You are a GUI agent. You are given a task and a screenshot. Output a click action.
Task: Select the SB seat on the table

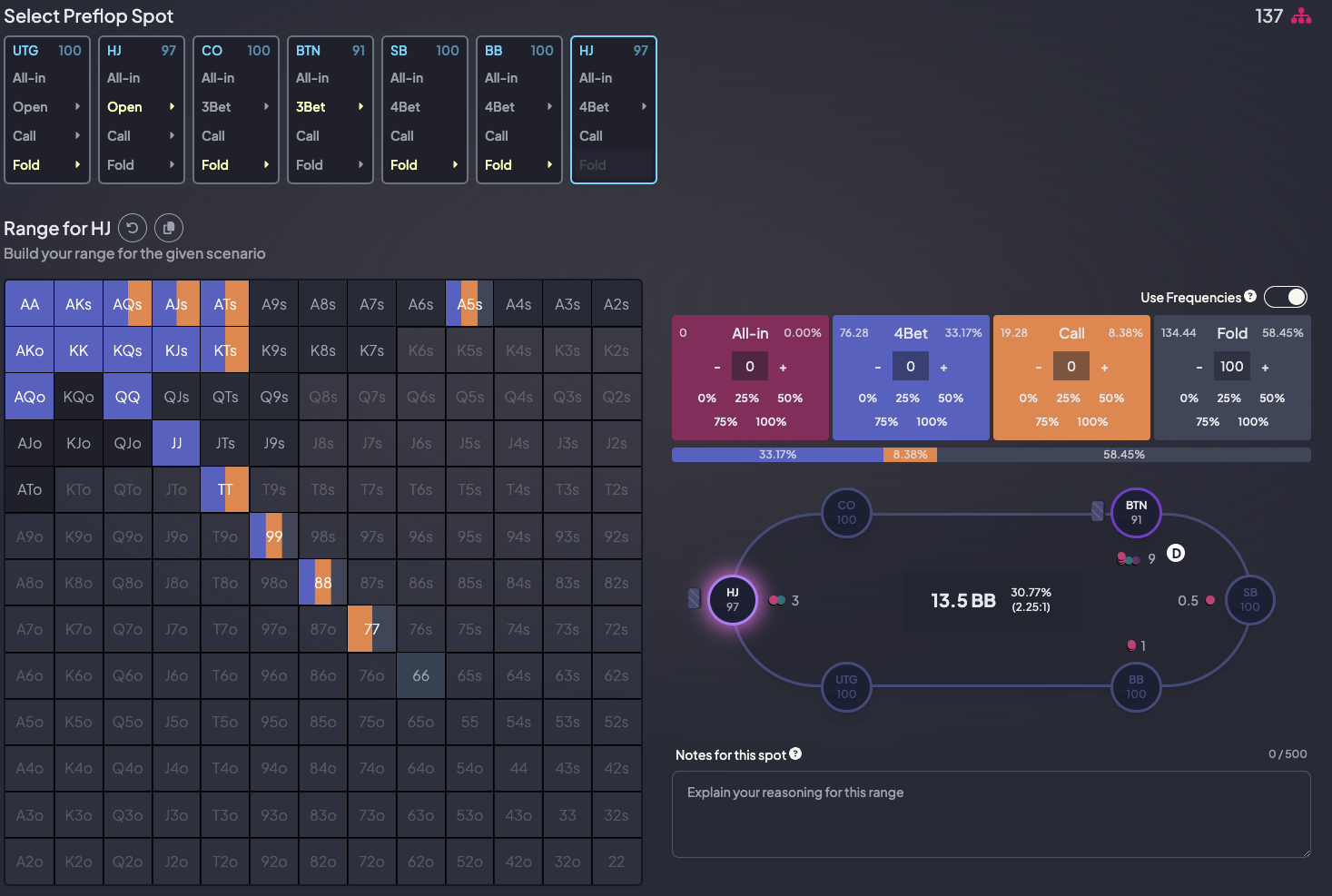[x=1249, y=599]
